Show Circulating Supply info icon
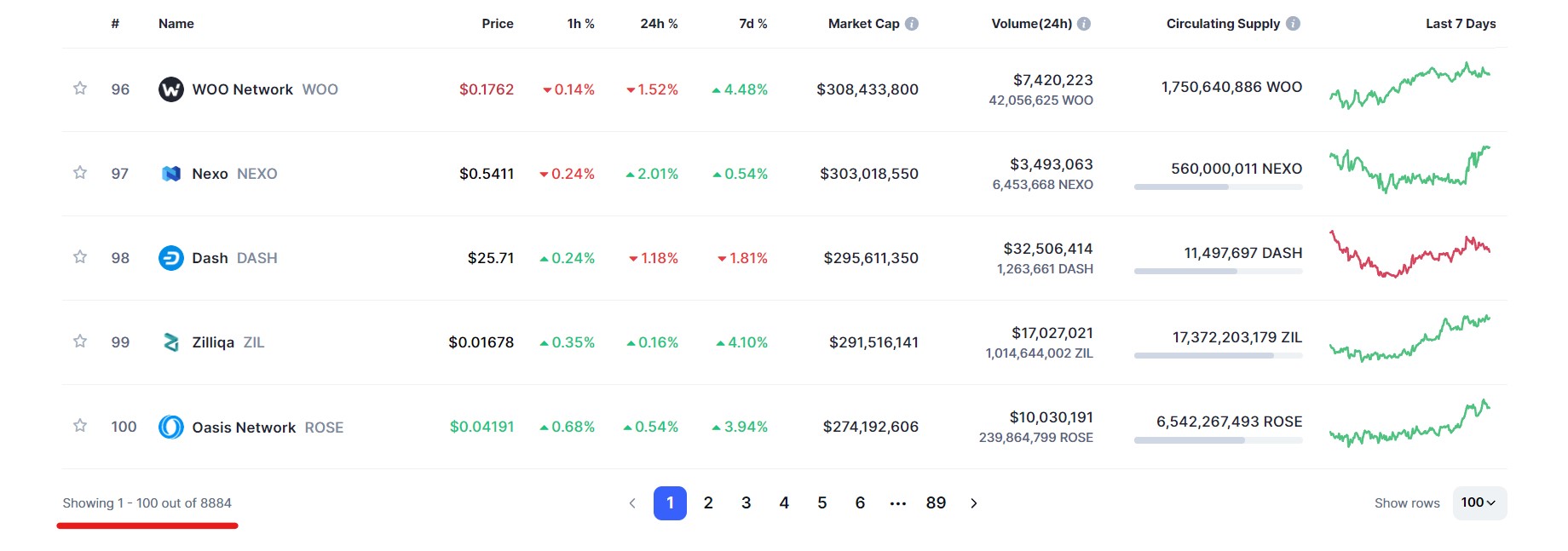1568x551 pixels. click(1293, 24)
